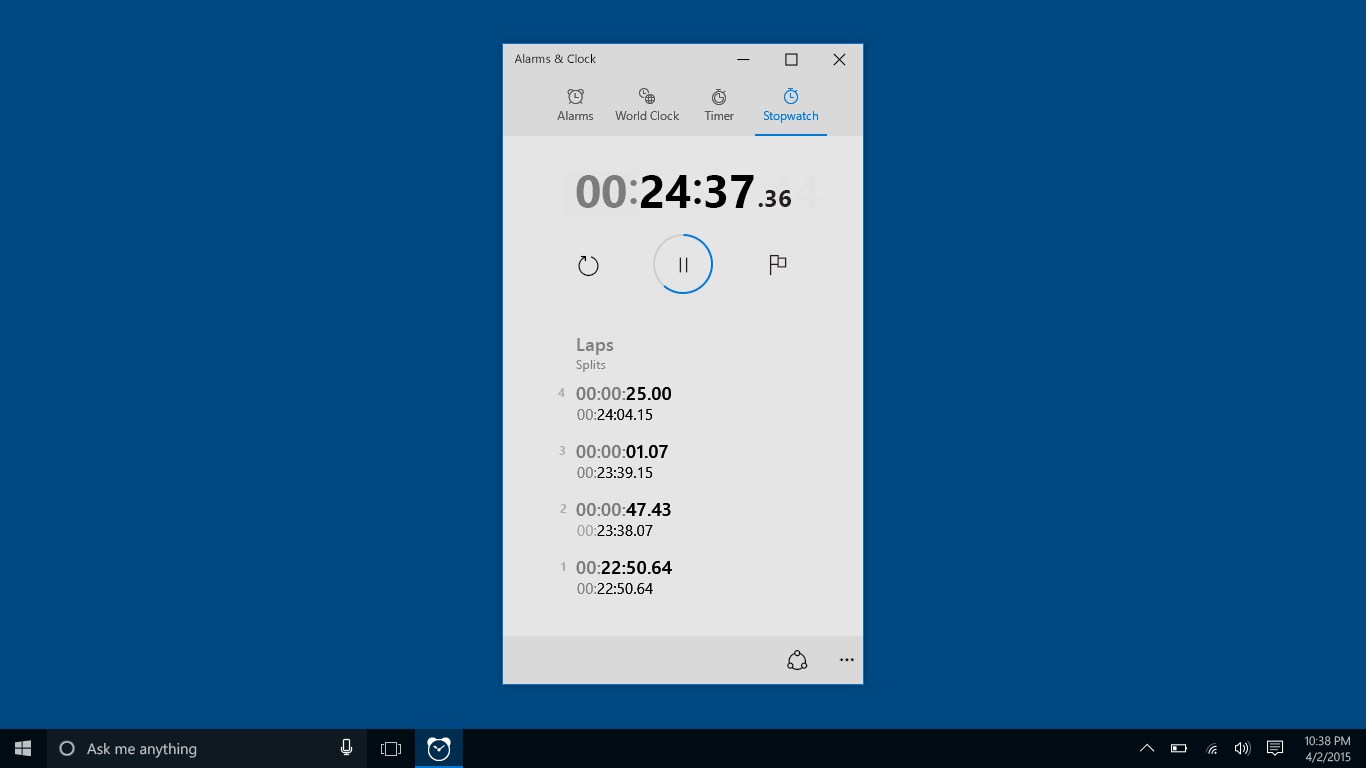Click the share icon in bottom bar

coord(797,660)
